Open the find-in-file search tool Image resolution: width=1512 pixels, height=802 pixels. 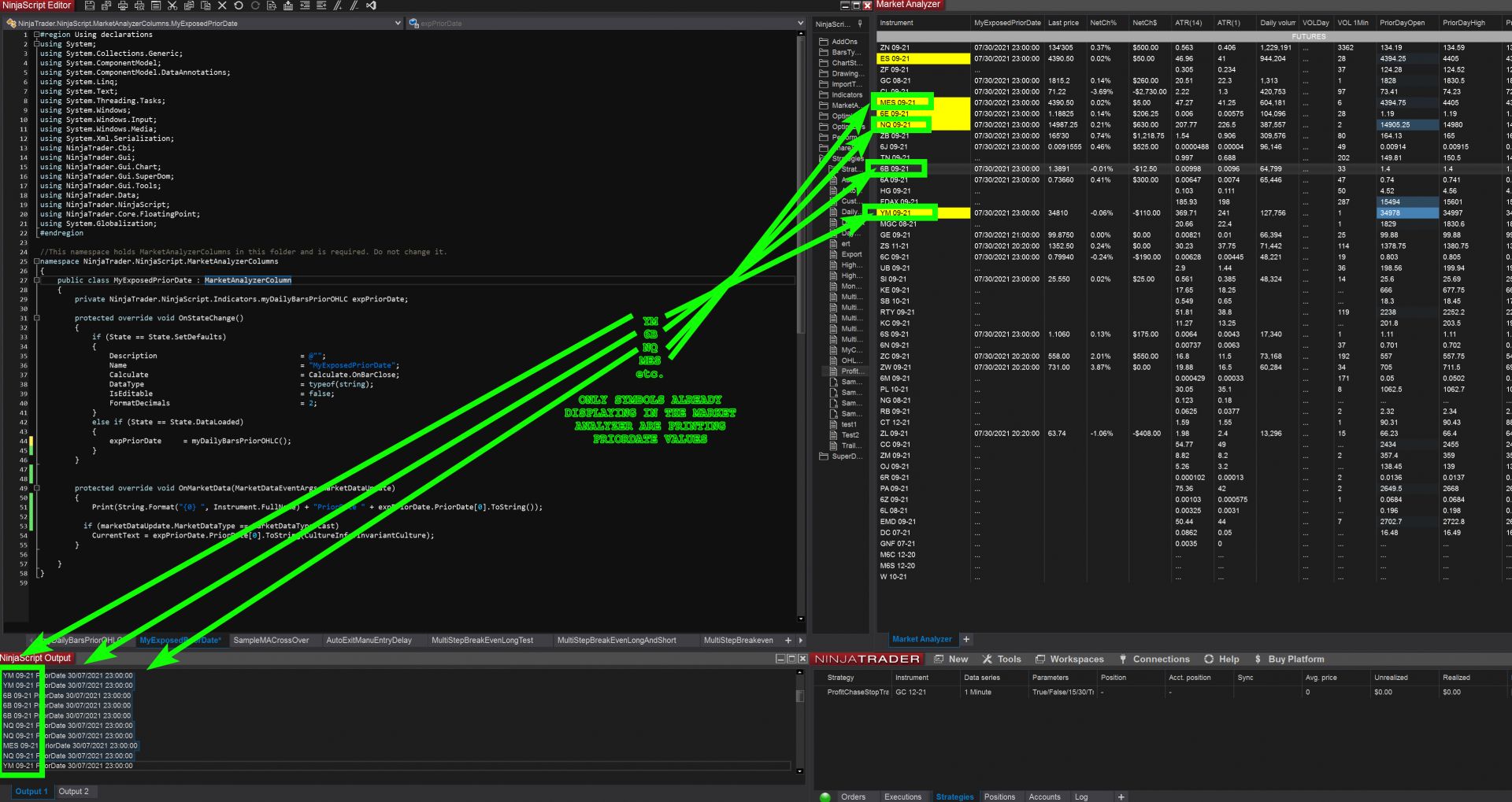click(272, 6)
